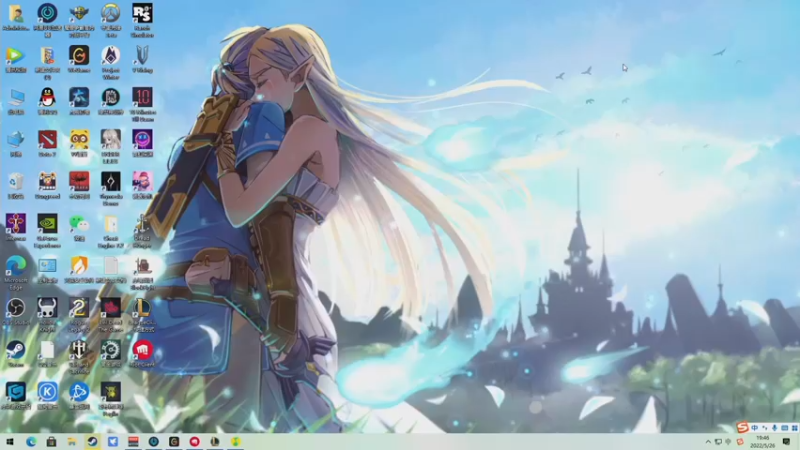Launch the Battle.net shortcut
This screenshot has width=800, height=450.
tap(79, 392)
